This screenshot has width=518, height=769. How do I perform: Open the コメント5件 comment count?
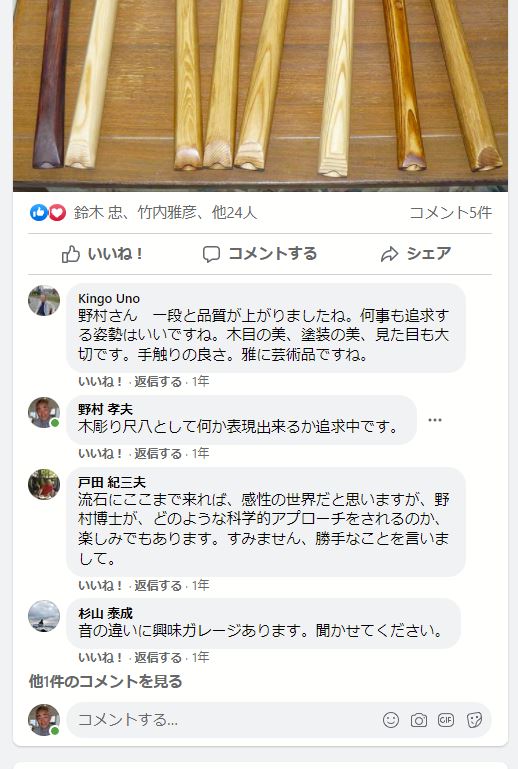pos(450,212)
